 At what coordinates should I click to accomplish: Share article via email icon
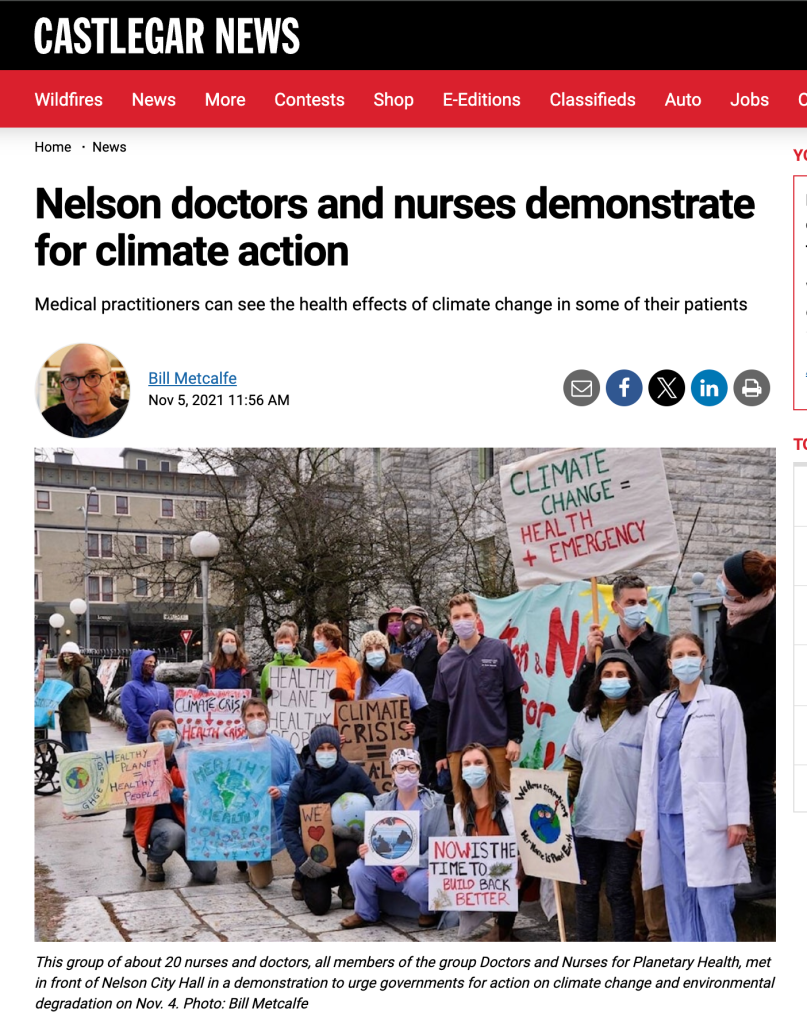[581, 388]
